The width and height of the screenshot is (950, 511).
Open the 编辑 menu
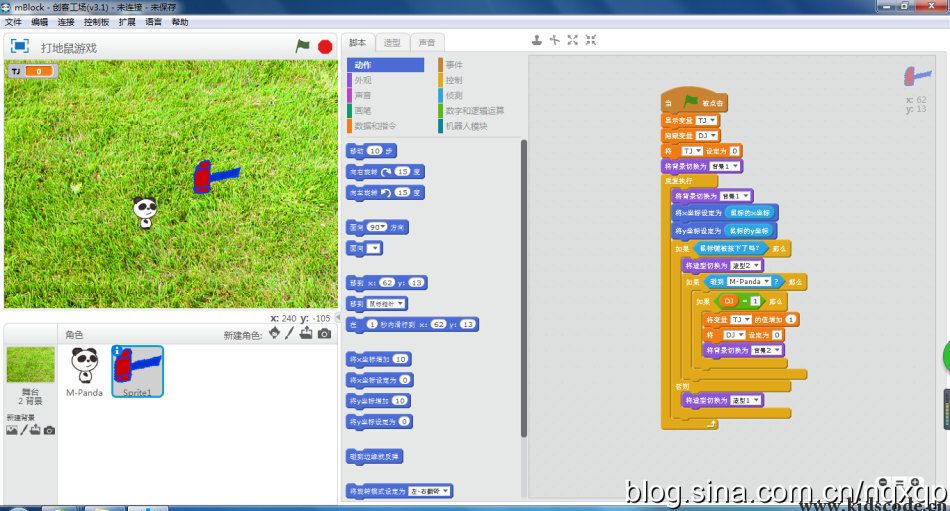39,22
